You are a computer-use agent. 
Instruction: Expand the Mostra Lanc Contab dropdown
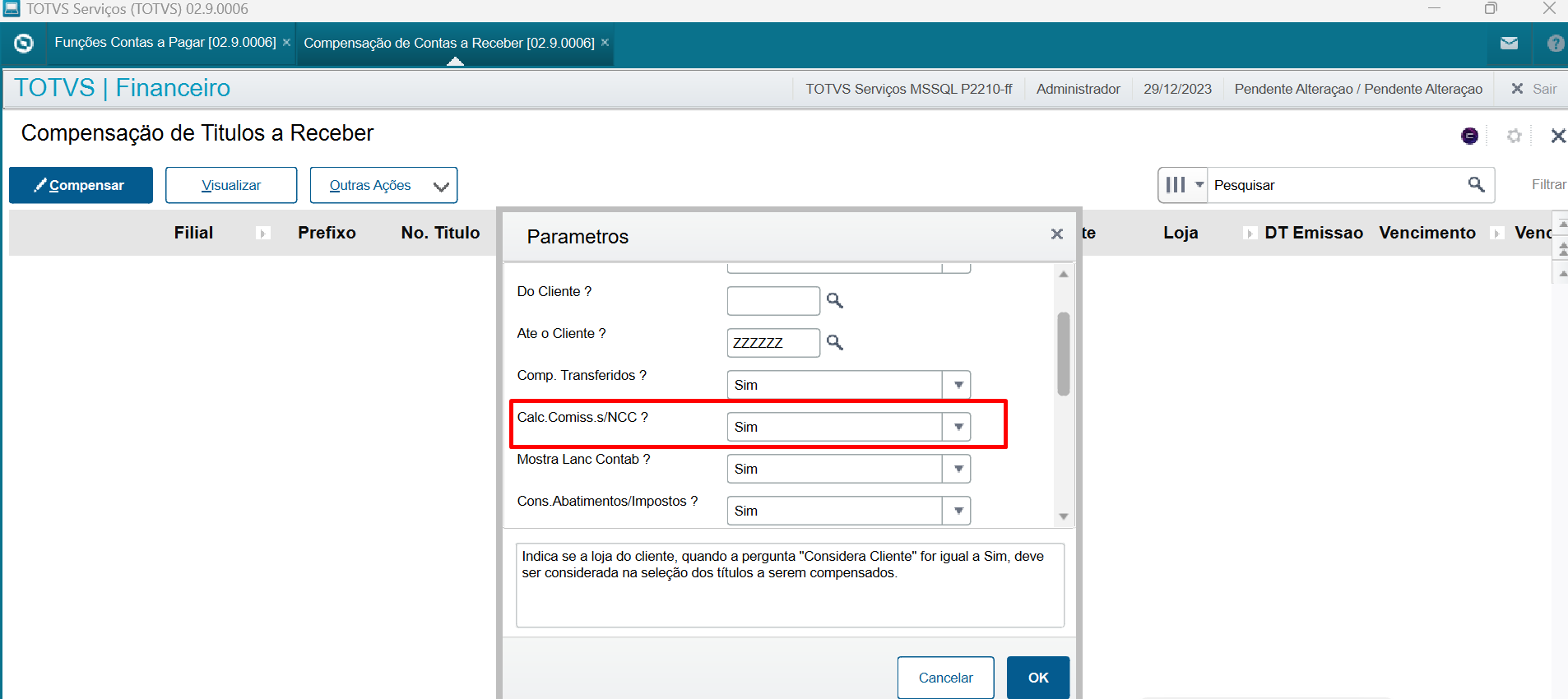(x=958, y=469)
